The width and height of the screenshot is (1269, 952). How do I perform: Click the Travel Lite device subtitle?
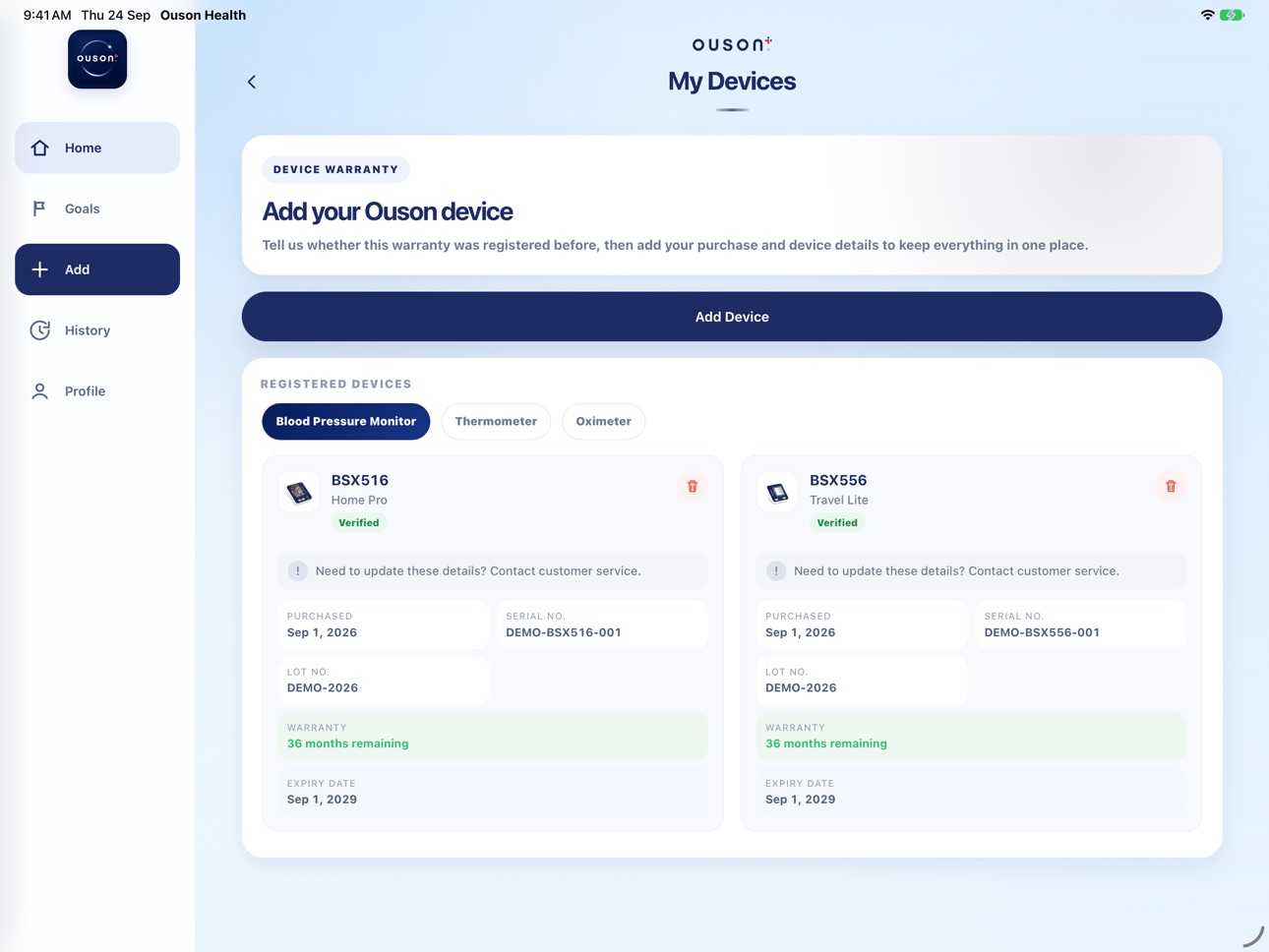pos(839,500)
